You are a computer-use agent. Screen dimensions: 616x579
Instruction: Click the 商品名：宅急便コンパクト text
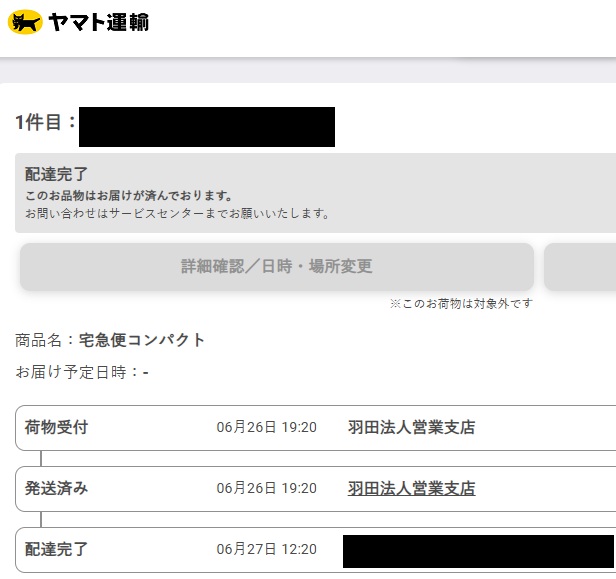(x=110, y=340)
